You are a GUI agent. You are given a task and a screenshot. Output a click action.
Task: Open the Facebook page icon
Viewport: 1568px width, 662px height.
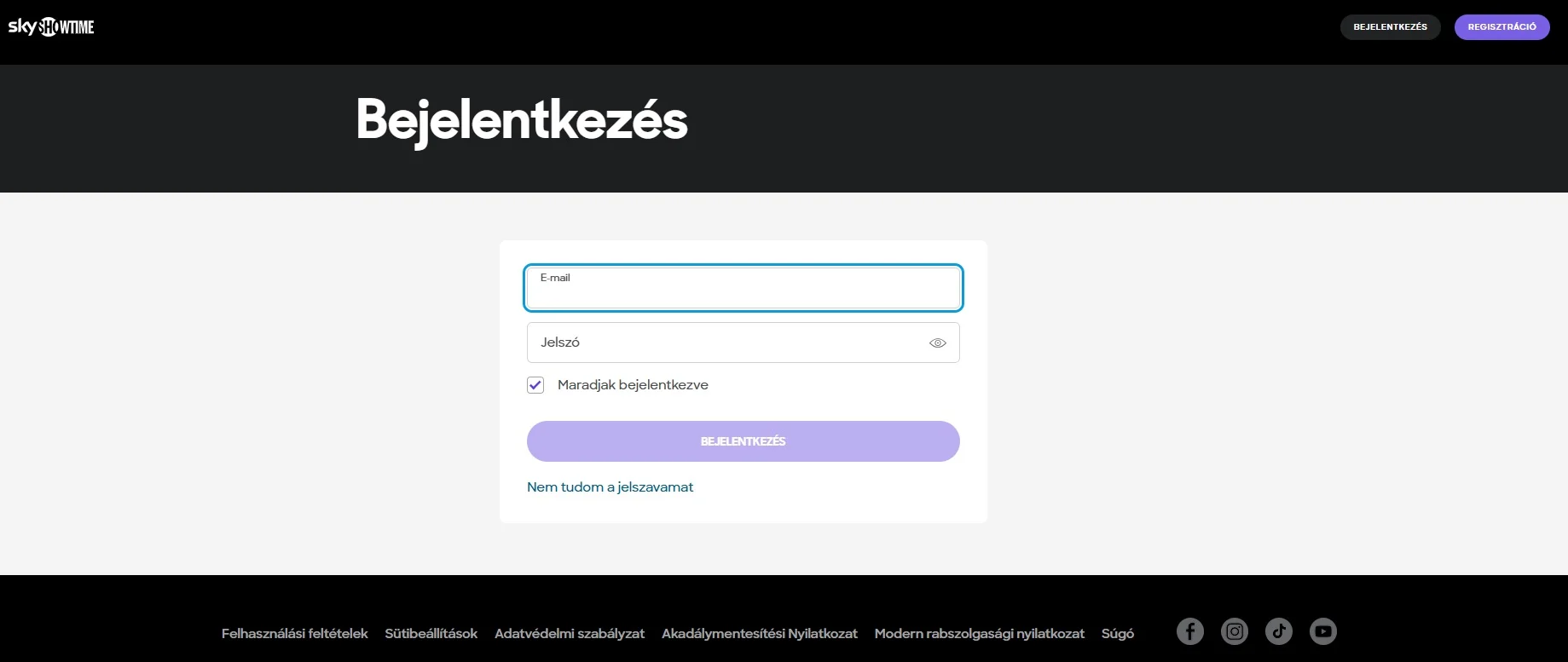tap(1190, 631)
